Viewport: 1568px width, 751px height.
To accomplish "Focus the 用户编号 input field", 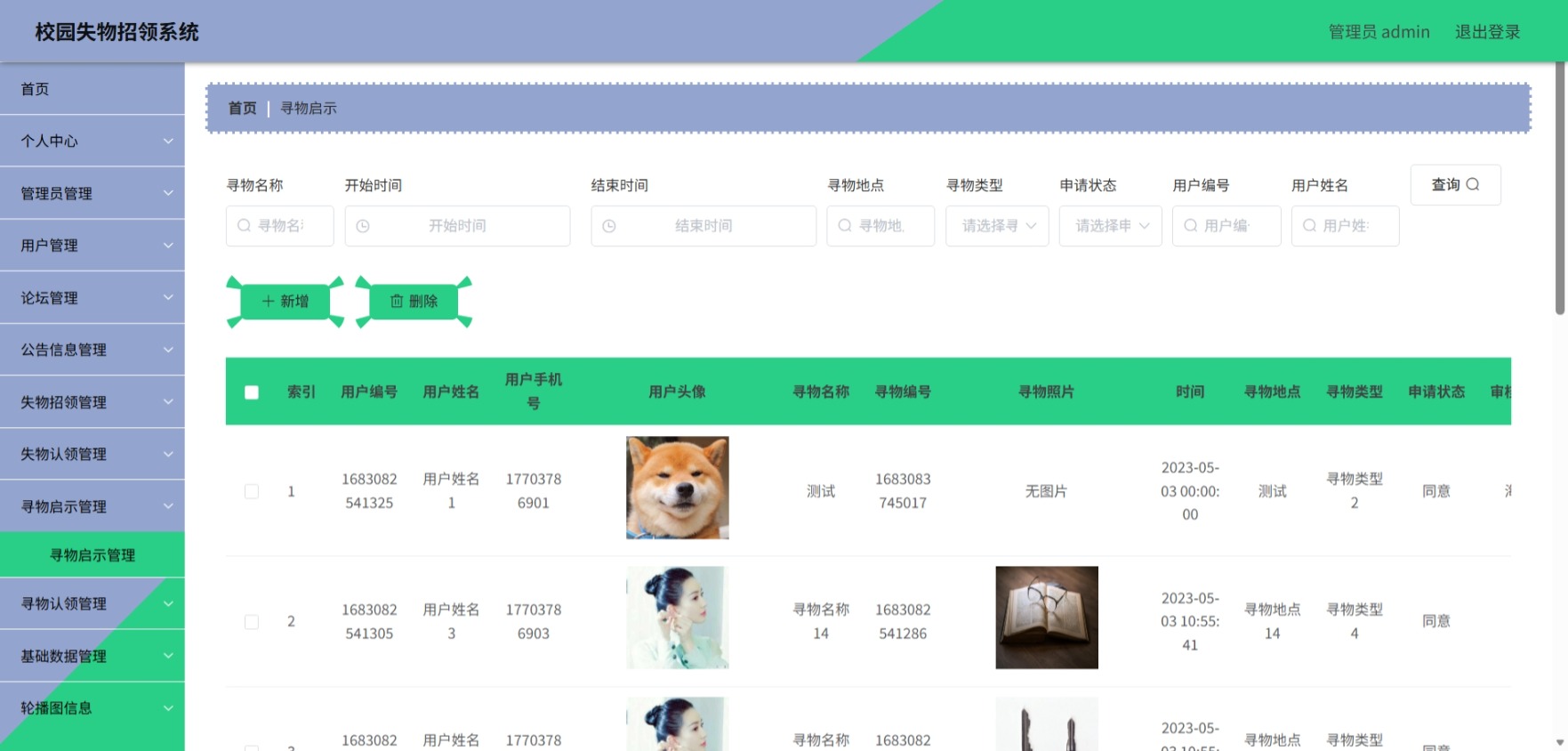I will point(1226,226).
